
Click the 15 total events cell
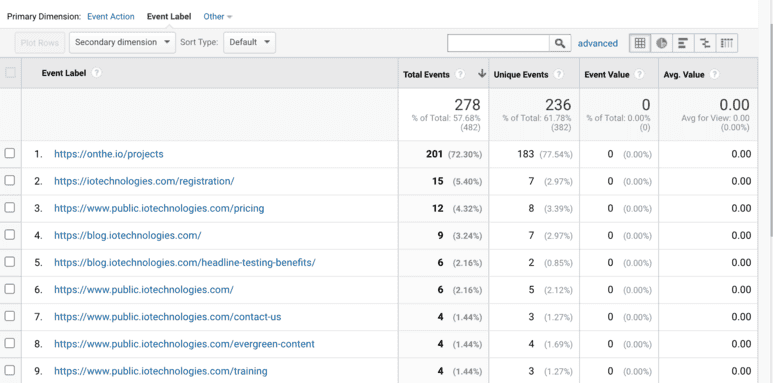pyautogui.click(x=438, y=181)
